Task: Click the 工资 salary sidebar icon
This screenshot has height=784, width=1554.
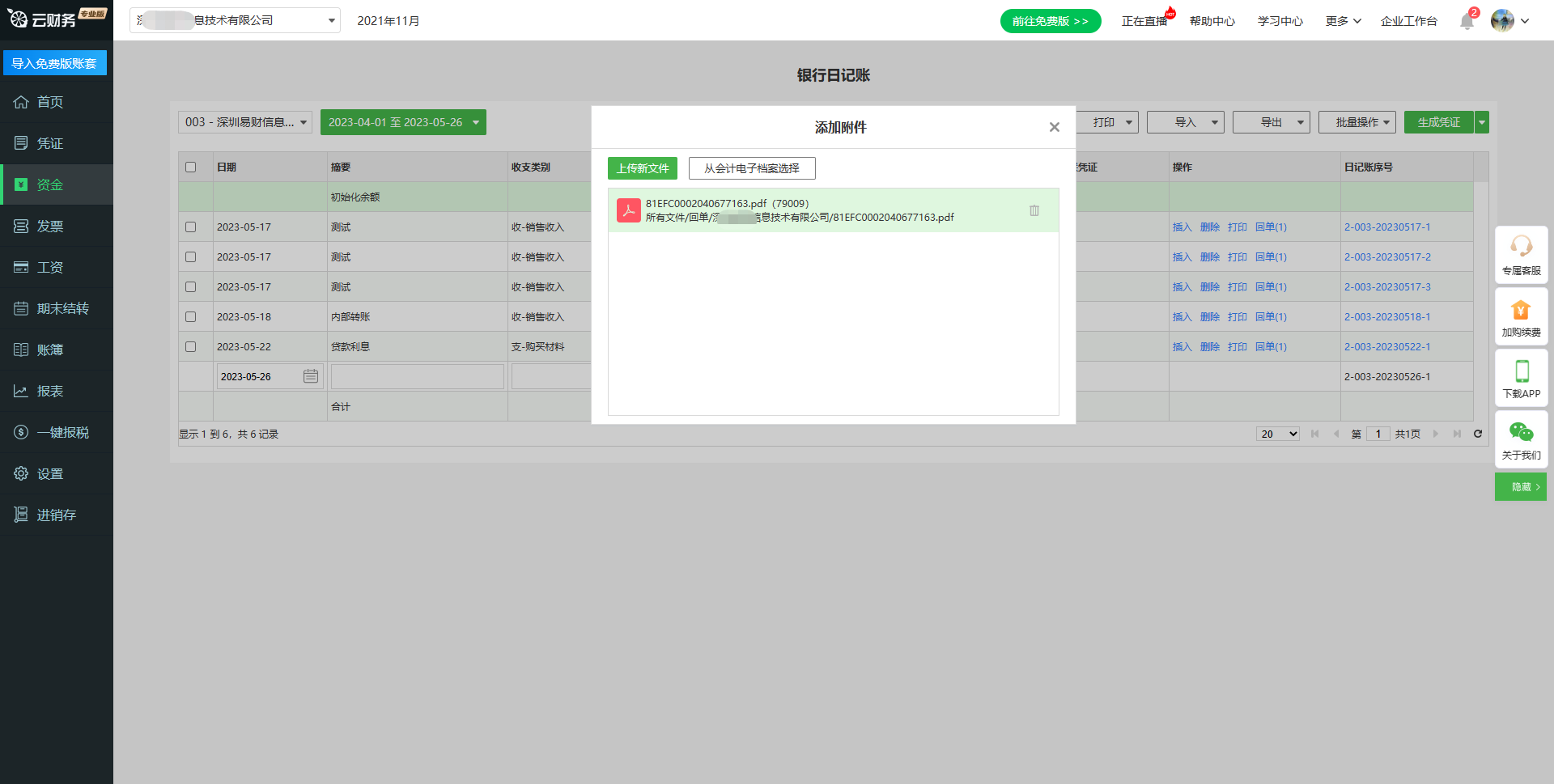Action: 21,267
